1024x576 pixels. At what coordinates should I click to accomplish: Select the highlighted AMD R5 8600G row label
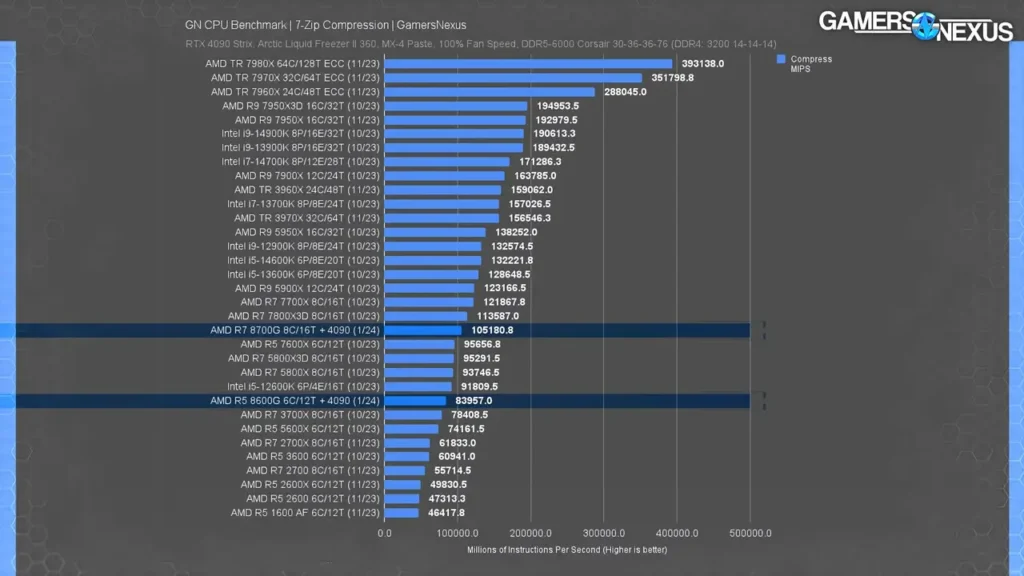295,400
